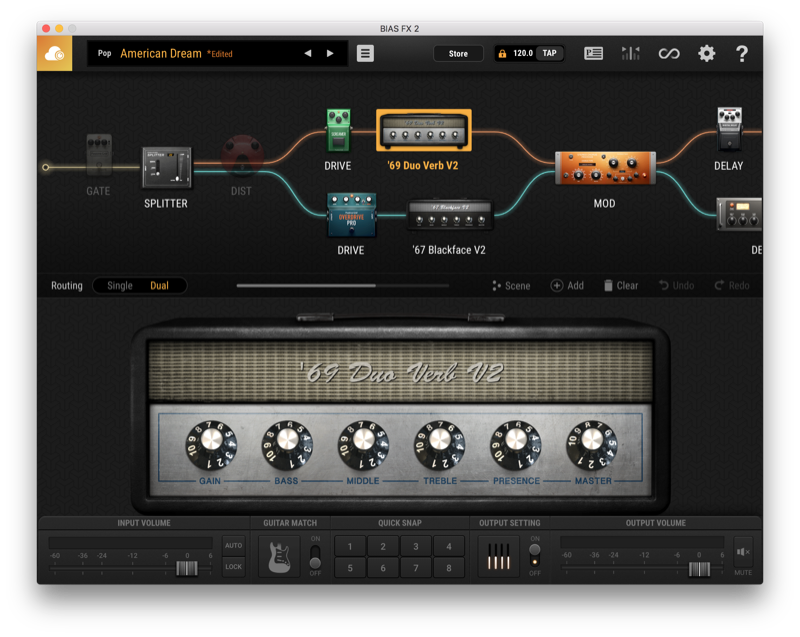Select the green Screamer DRIVE pedal
This screenshot has height=637, width=800.
tap(338, 131)
